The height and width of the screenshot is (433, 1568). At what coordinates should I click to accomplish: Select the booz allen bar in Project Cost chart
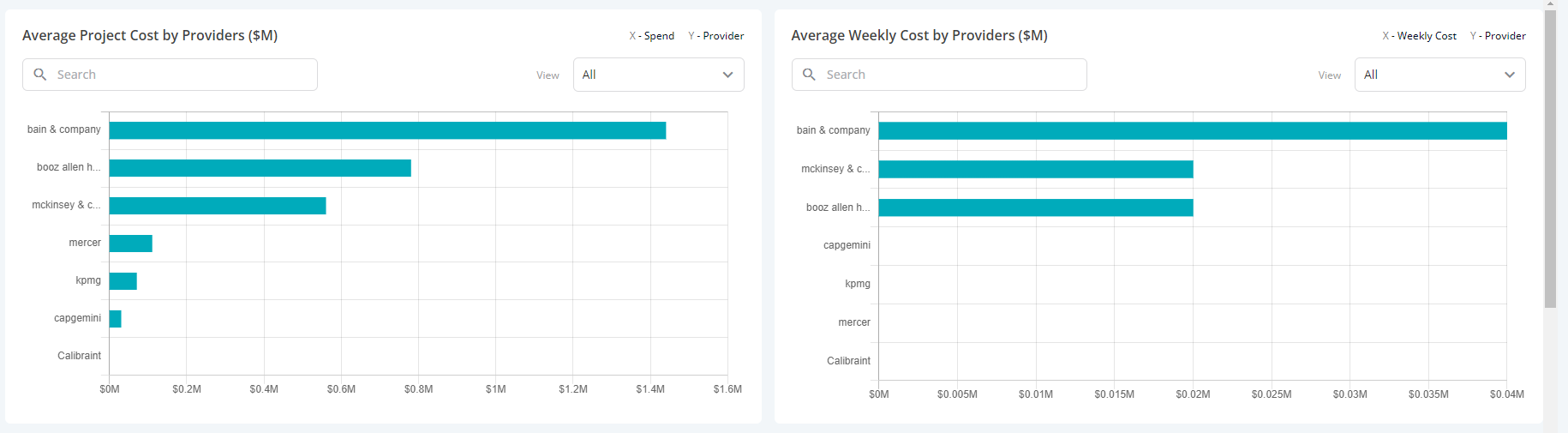260,168
